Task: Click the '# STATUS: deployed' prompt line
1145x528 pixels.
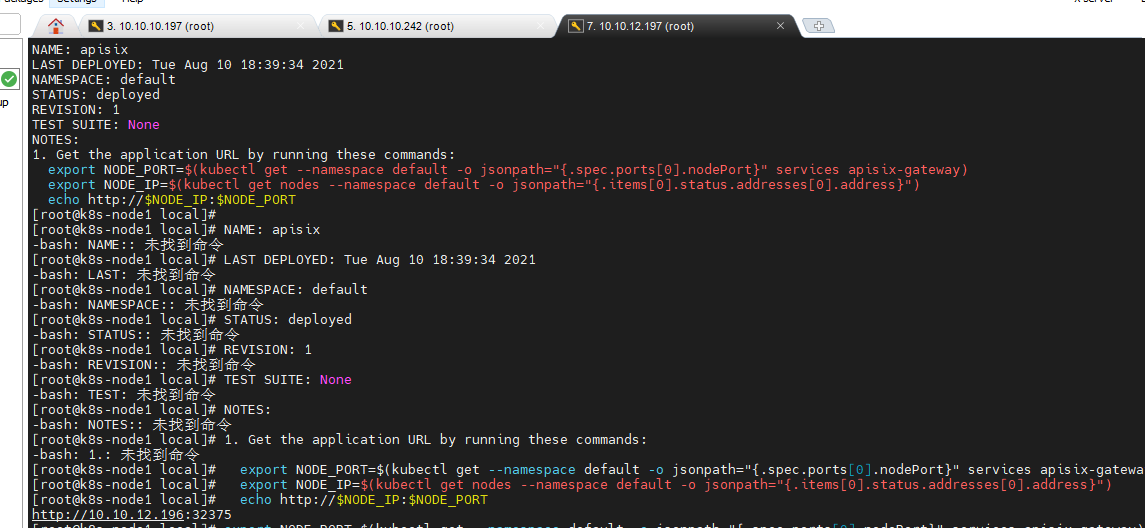Action: 192,320
